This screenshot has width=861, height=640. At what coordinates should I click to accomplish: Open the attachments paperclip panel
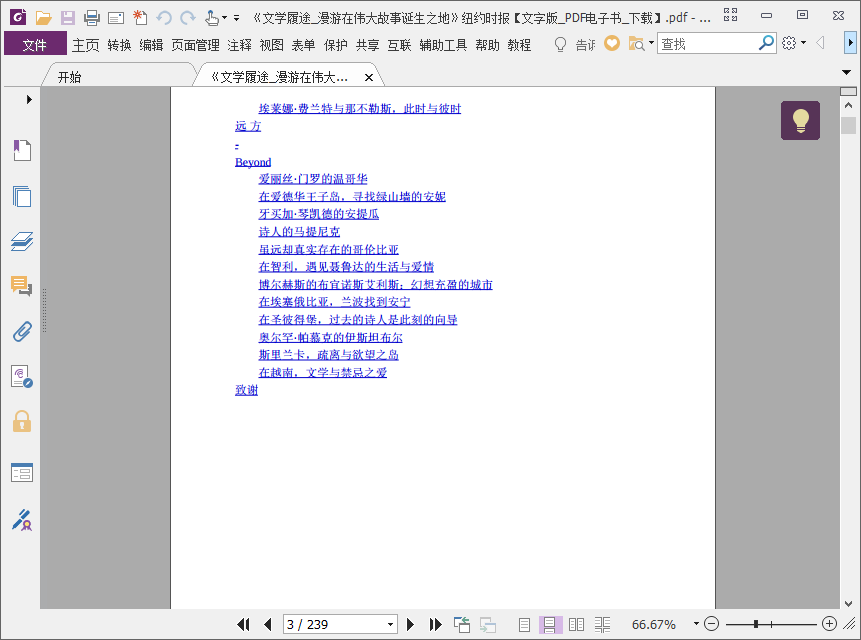coord(22,332)
